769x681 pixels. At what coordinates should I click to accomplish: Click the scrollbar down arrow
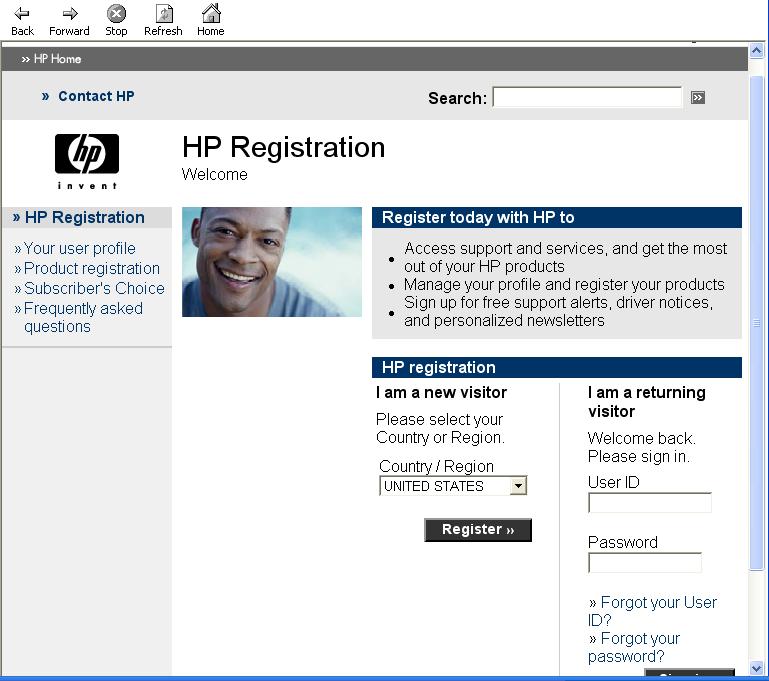(756, 668)
